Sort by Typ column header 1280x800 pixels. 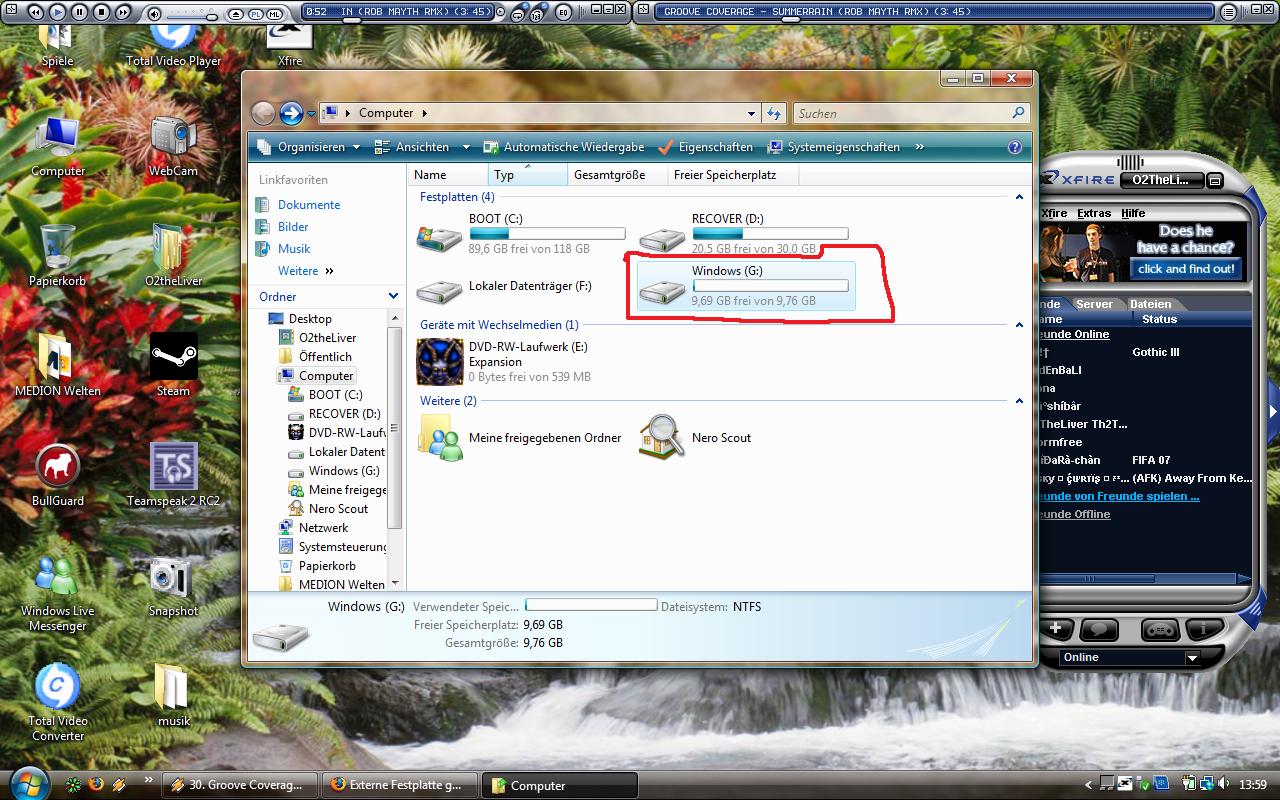coord(527,175)
